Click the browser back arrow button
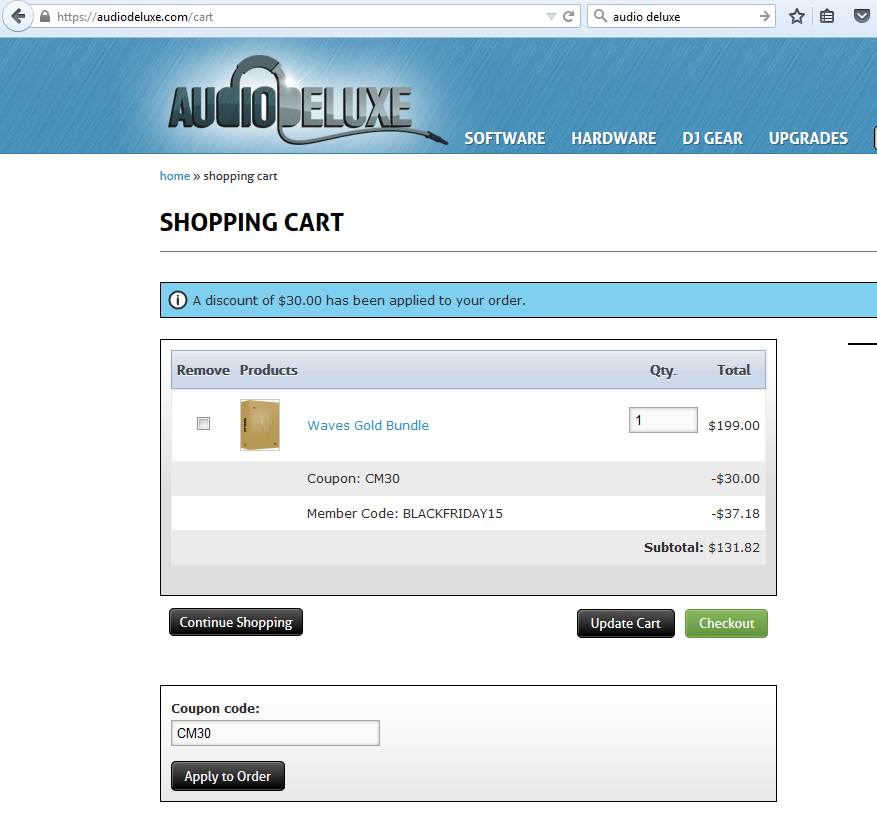Viewport: 877px width, 815px height. pos(18,16)
